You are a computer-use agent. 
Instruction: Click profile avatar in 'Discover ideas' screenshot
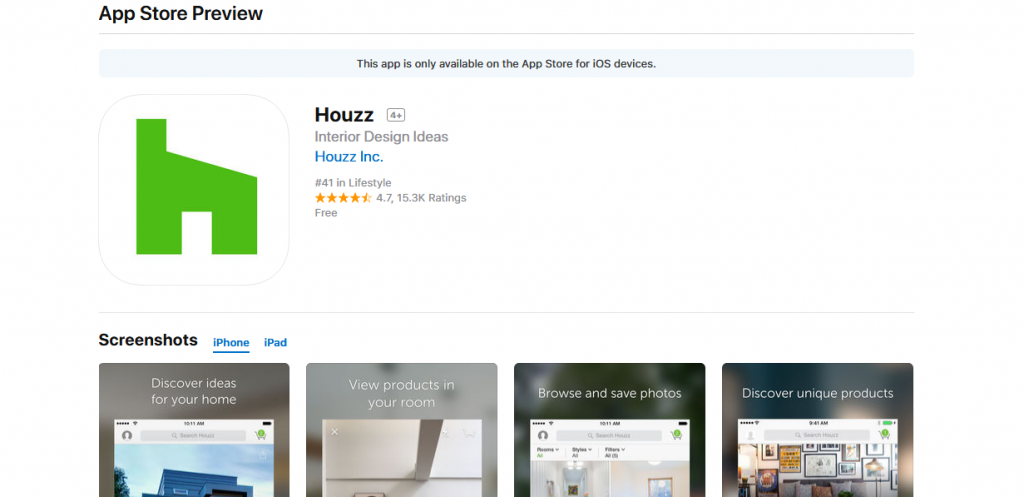point(127,435)
